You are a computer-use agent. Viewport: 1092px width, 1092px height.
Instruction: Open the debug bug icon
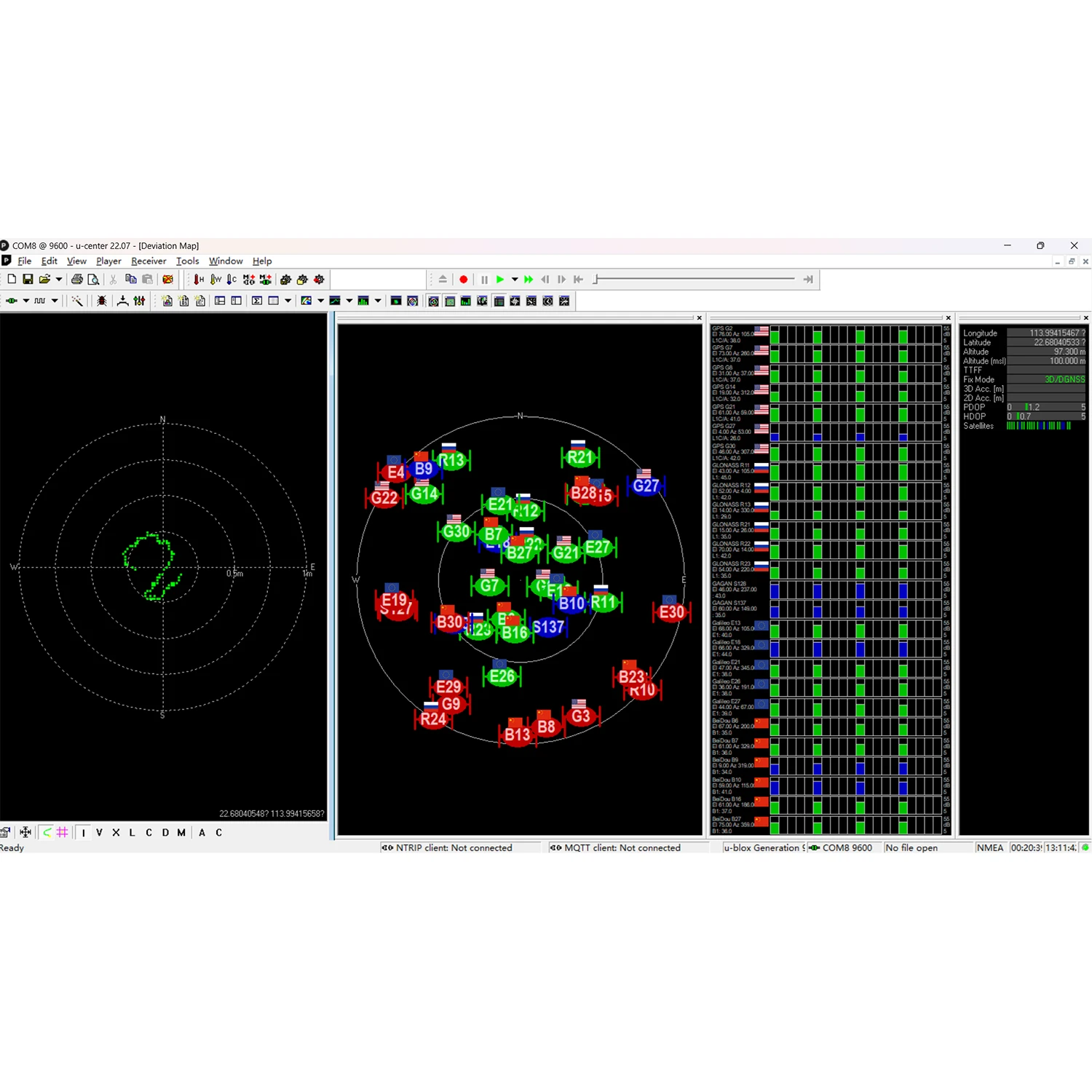coord(102,301)
